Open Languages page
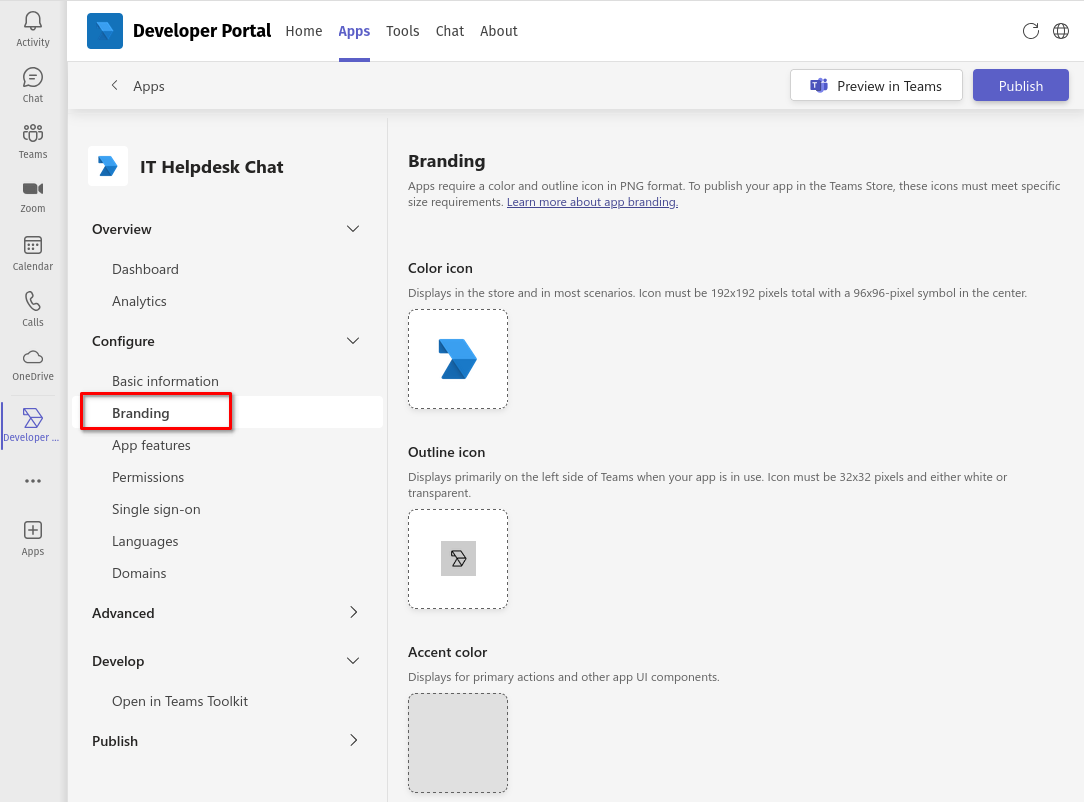The image size is (1084, 802). pos(145,541)
